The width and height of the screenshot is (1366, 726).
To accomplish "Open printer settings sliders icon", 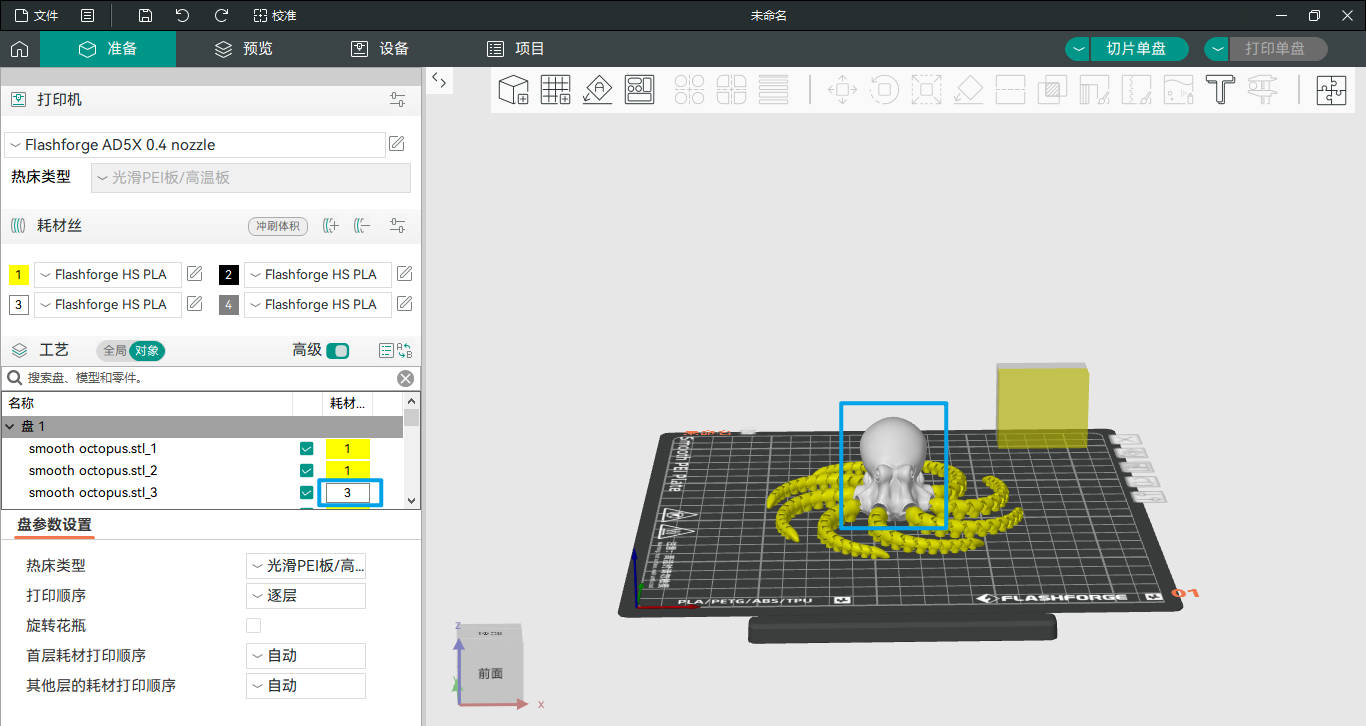I will click(x=398, y=100).
